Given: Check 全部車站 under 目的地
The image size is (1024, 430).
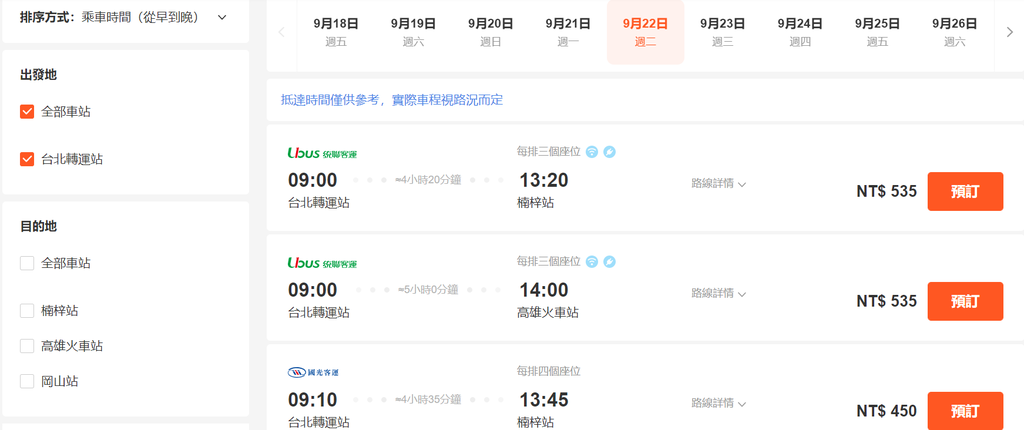Looking at the screenshot, I should [27, 263].
